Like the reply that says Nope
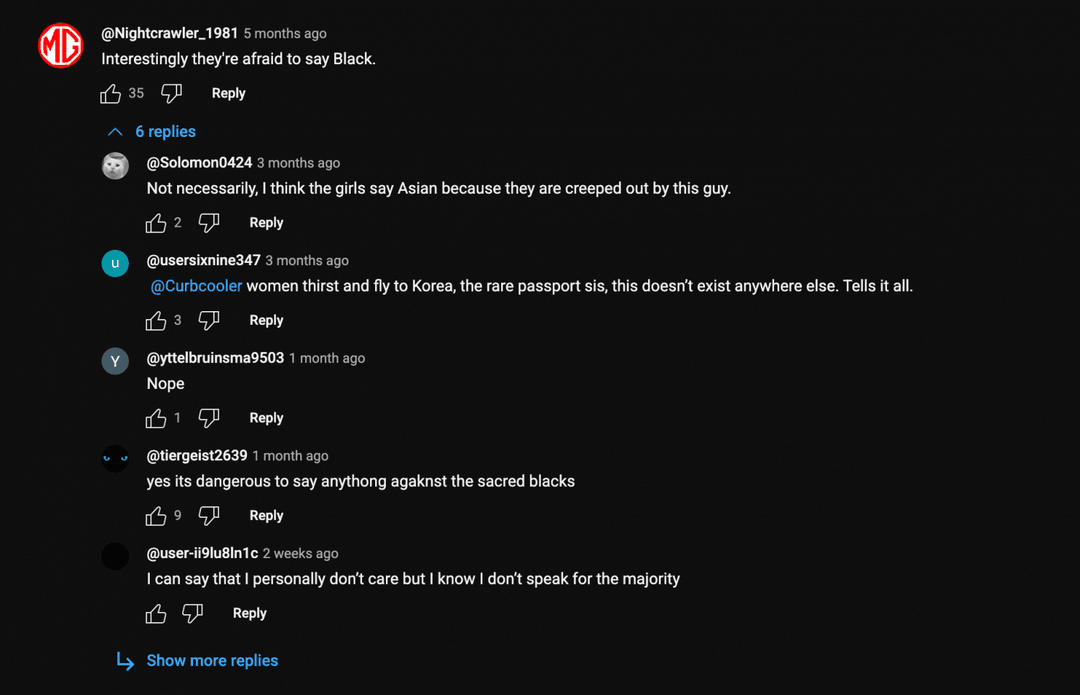The width and height of the screenshot is (1080, 695). pos(156,417)
